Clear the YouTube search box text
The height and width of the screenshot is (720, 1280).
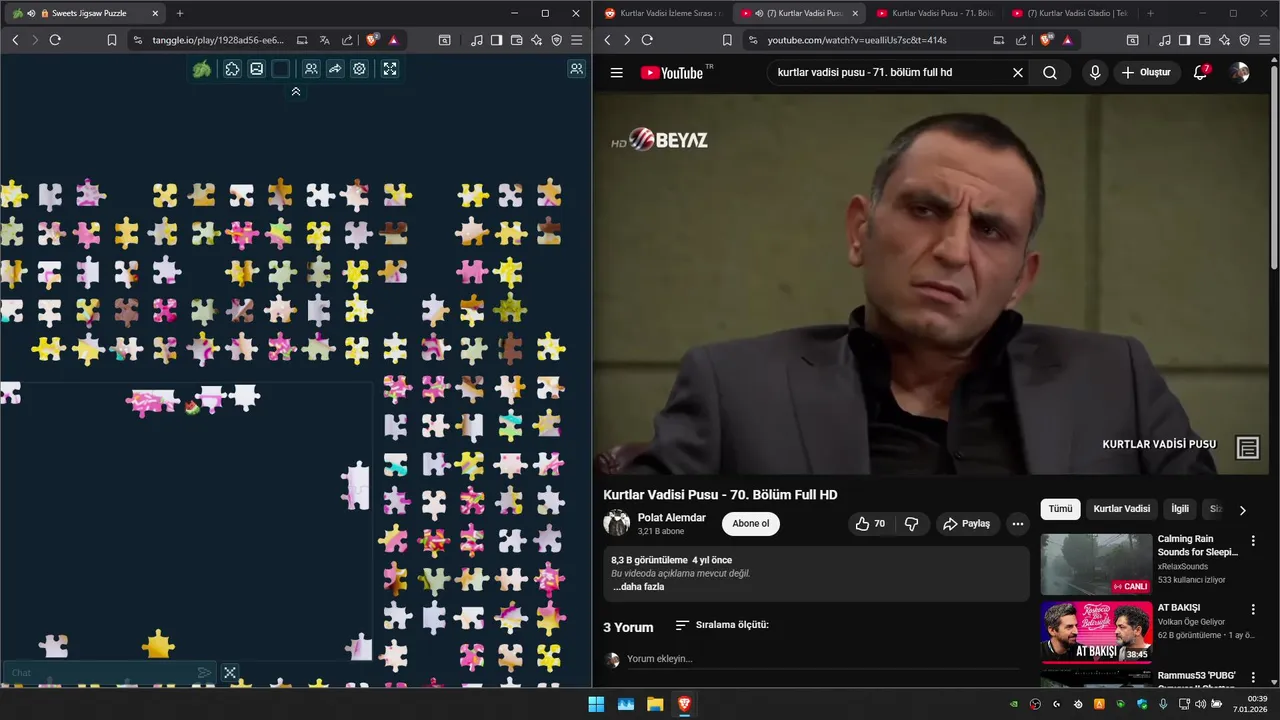(1018, 73)
